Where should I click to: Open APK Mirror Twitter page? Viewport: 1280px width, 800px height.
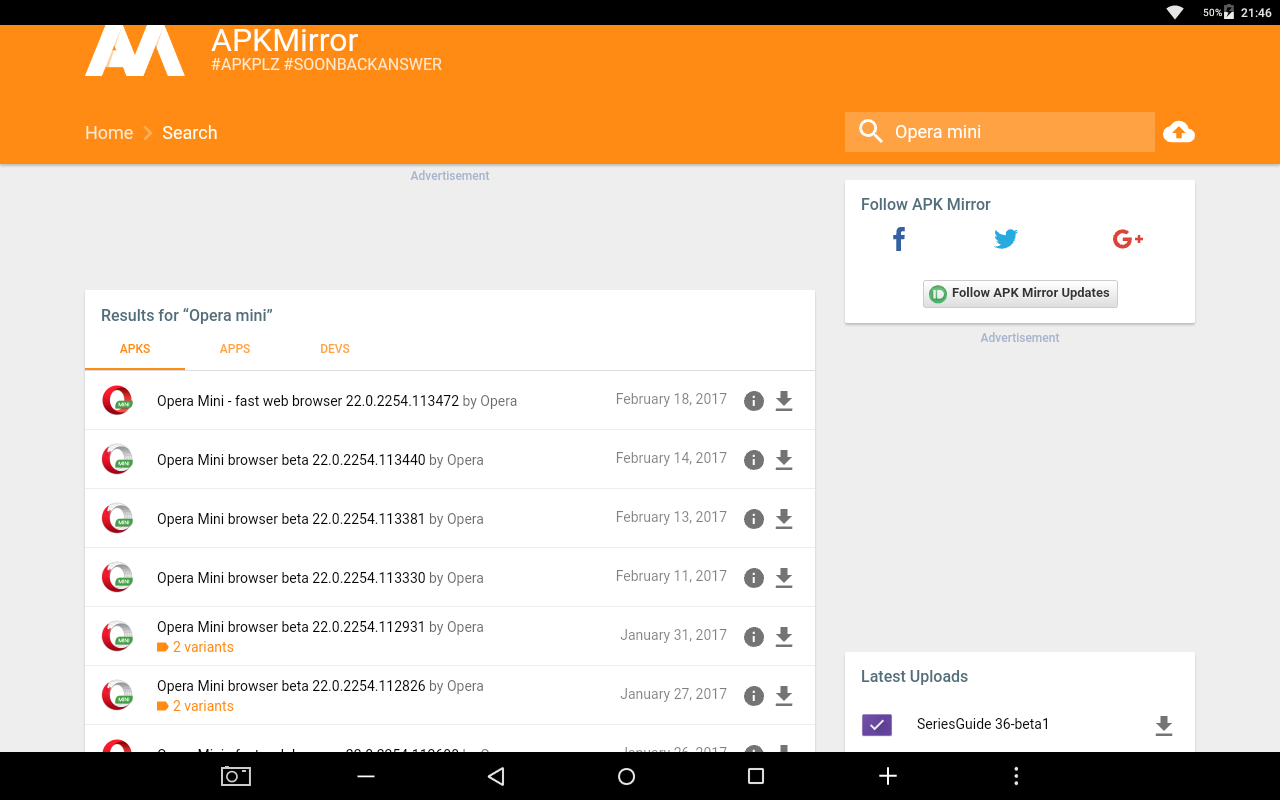click(x=1006, y=239)
